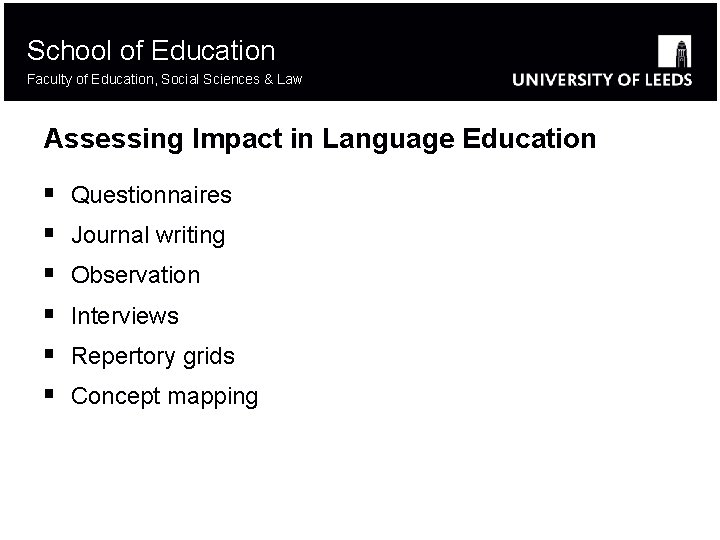Screen dimensions: 720x540
Task: Click the Questionnaires bullet text
Action: click(x=151, y=195)
